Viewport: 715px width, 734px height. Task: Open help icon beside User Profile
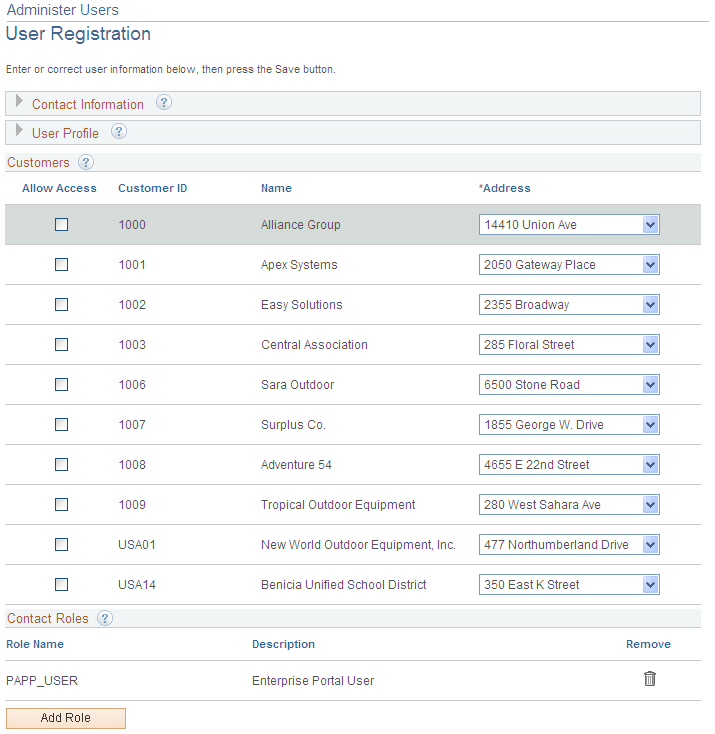tap(119, 132)
